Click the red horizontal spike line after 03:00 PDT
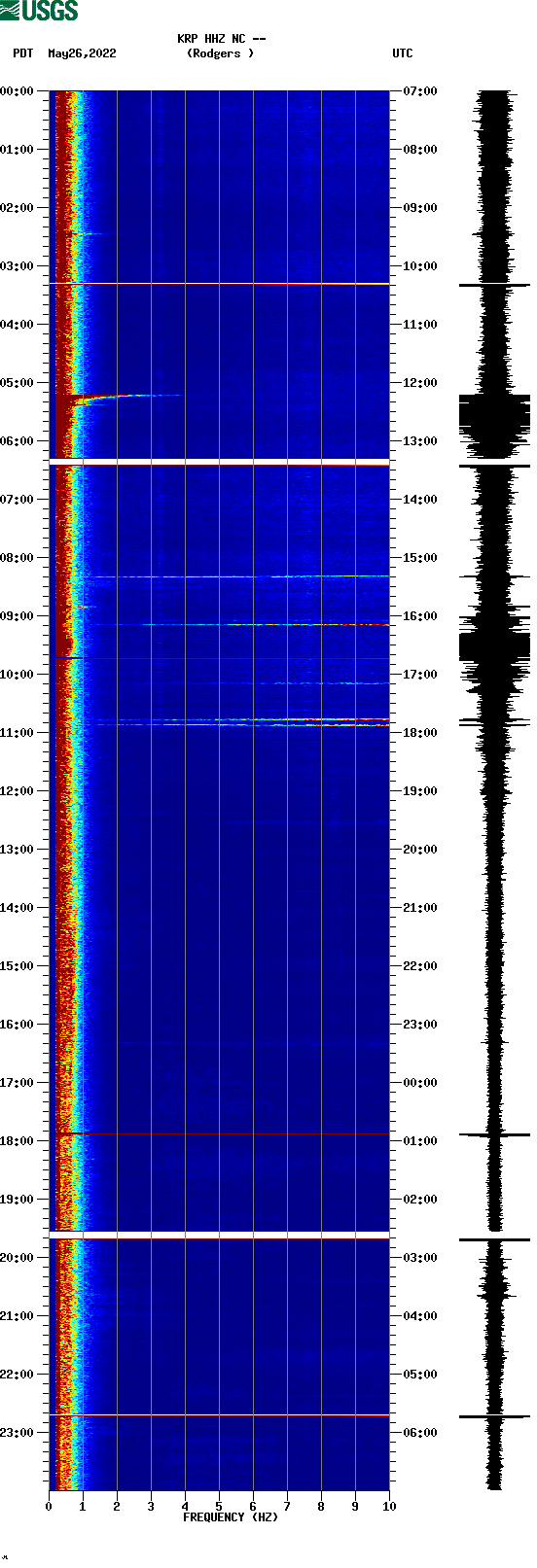This screenshot has width=537, height=1568. point(220,284)
